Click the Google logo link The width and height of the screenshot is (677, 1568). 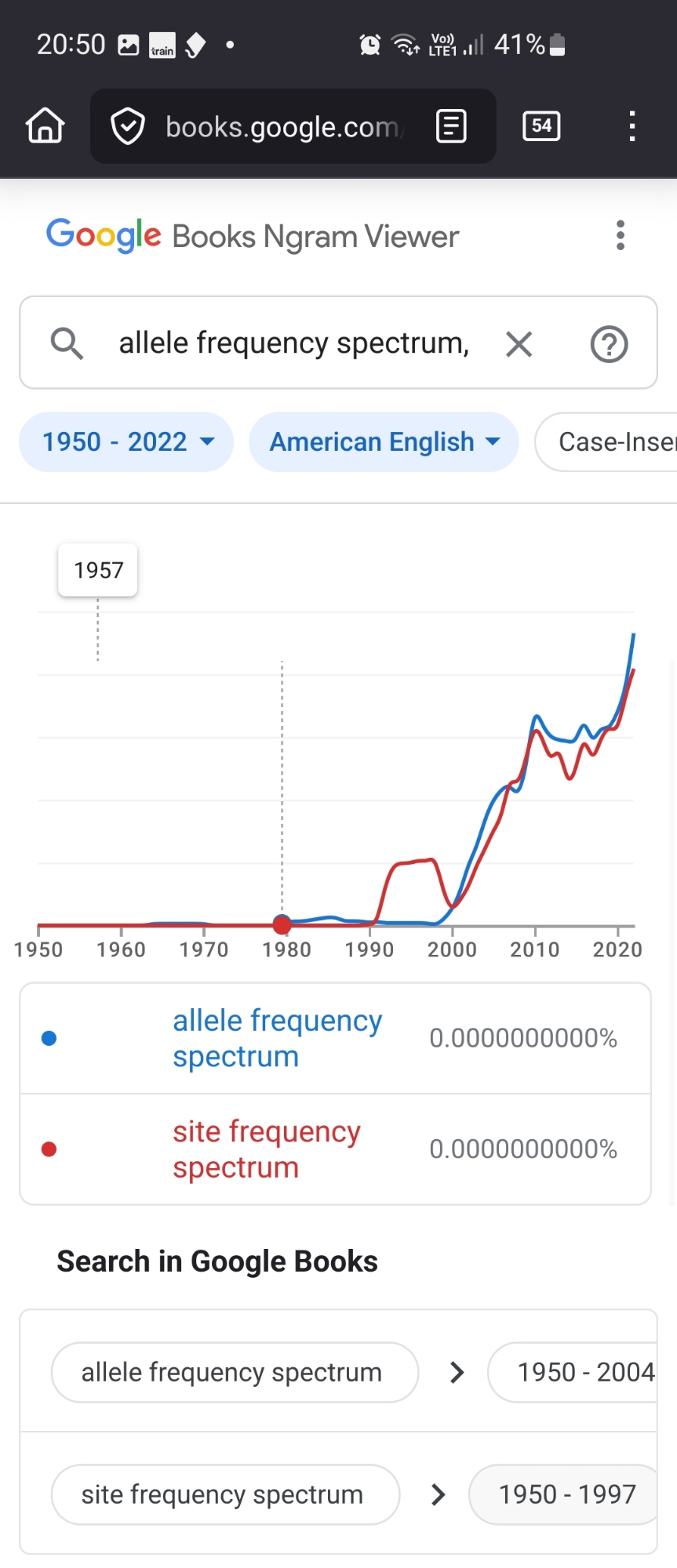coord(104,235)
